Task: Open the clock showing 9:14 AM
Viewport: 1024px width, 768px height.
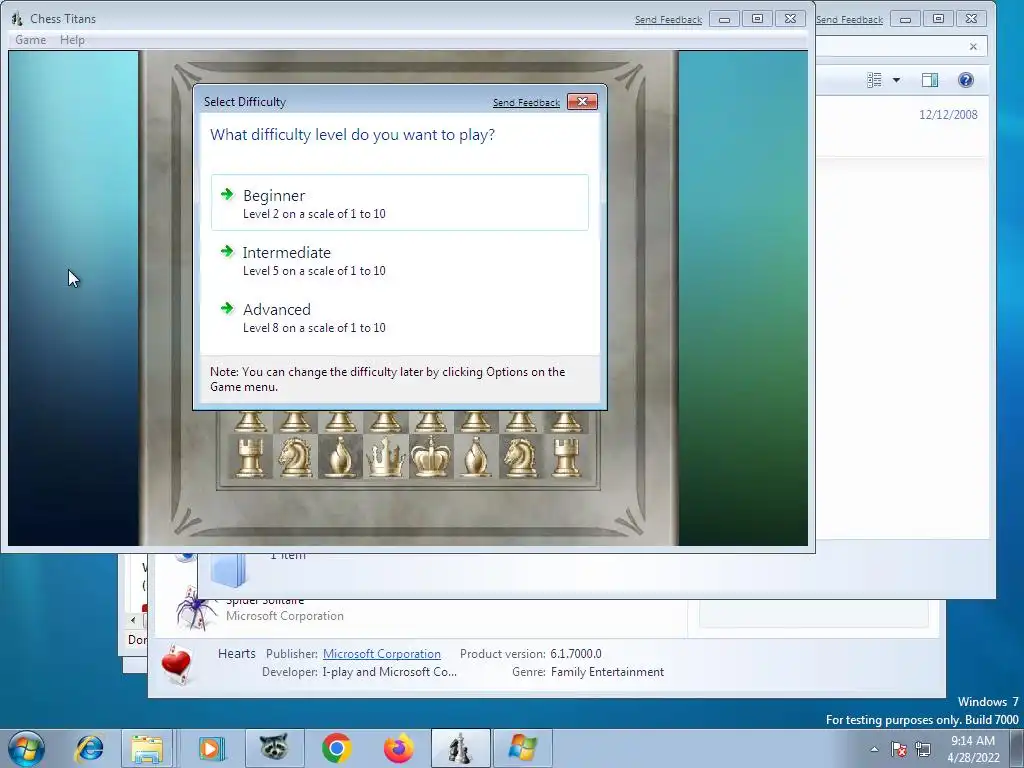Action: [973, 749]
